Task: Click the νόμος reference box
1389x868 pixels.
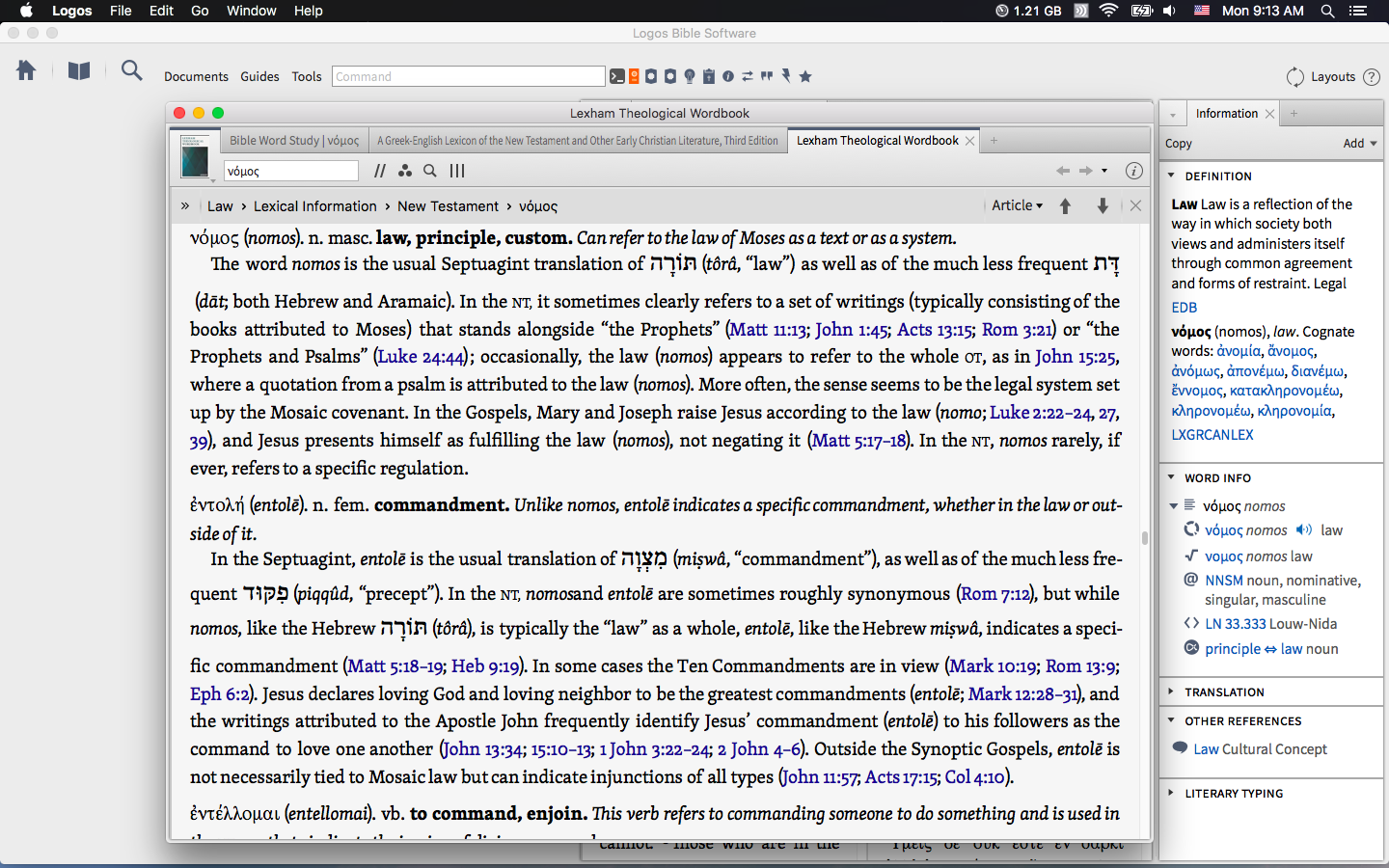Action: (x=291, y=171)
